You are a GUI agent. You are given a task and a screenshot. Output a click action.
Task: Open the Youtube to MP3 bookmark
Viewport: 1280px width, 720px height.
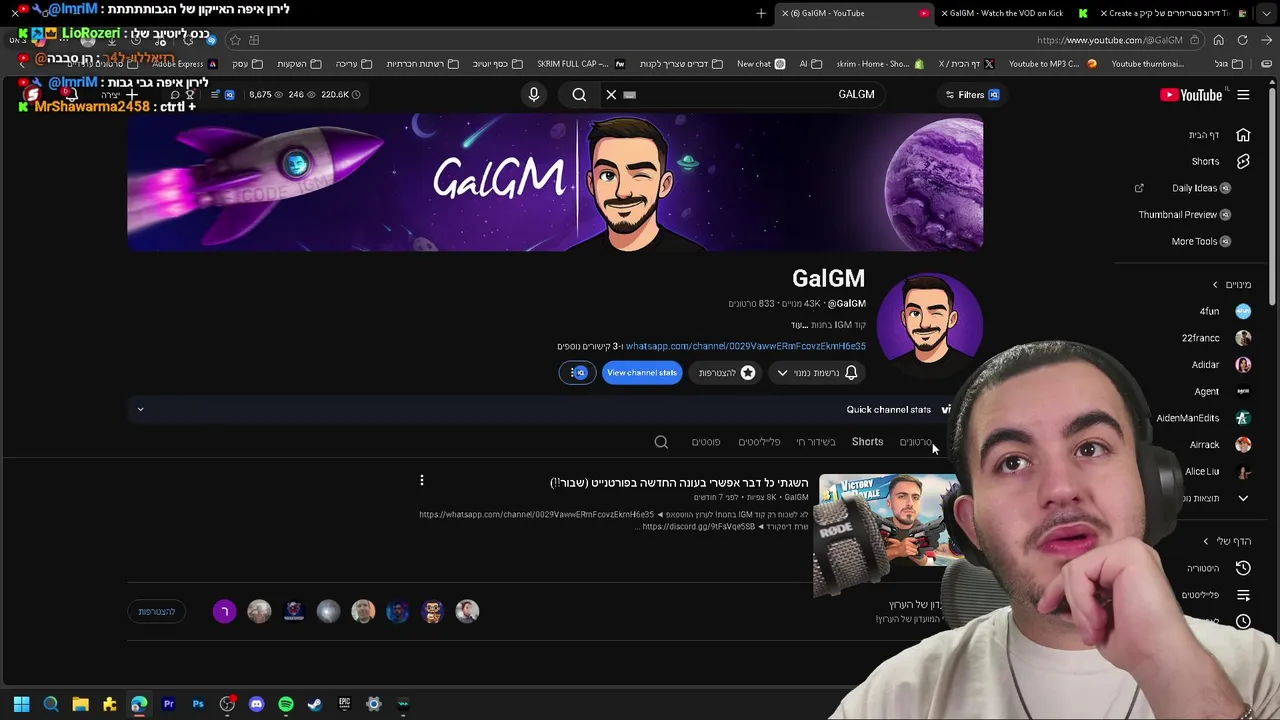[1052, 64]
